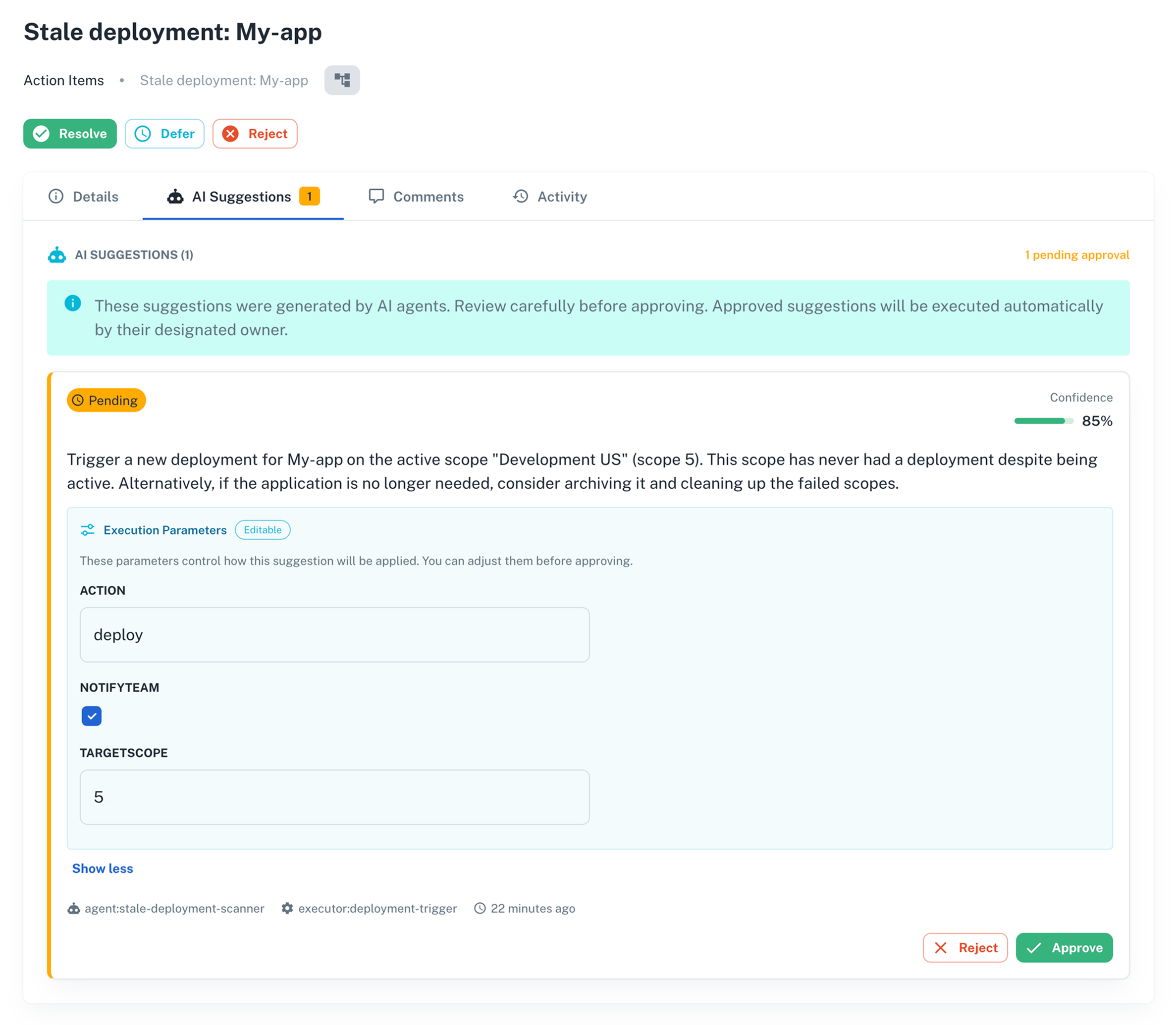Click the clock icon inside the Pending badge
The height and width of the screenshot is (1025, 1176).
tap(79, 401)
